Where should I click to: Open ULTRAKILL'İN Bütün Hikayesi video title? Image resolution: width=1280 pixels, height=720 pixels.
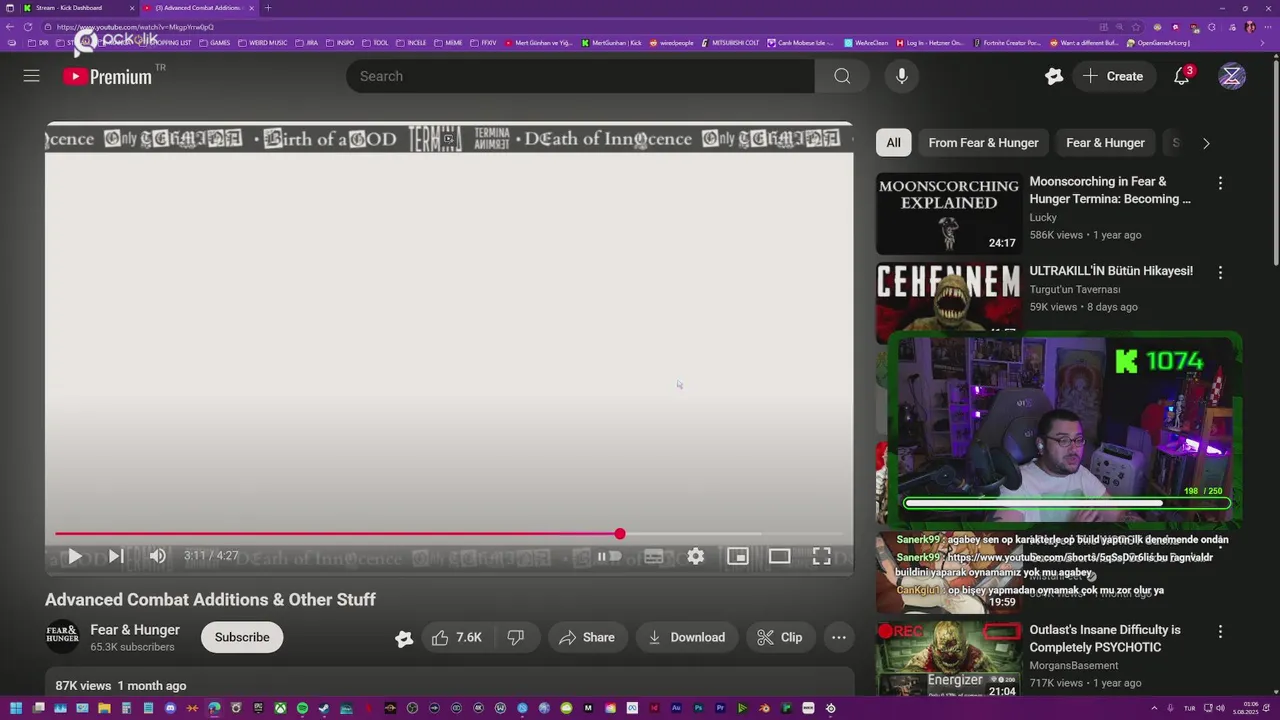click(1111, 271)
